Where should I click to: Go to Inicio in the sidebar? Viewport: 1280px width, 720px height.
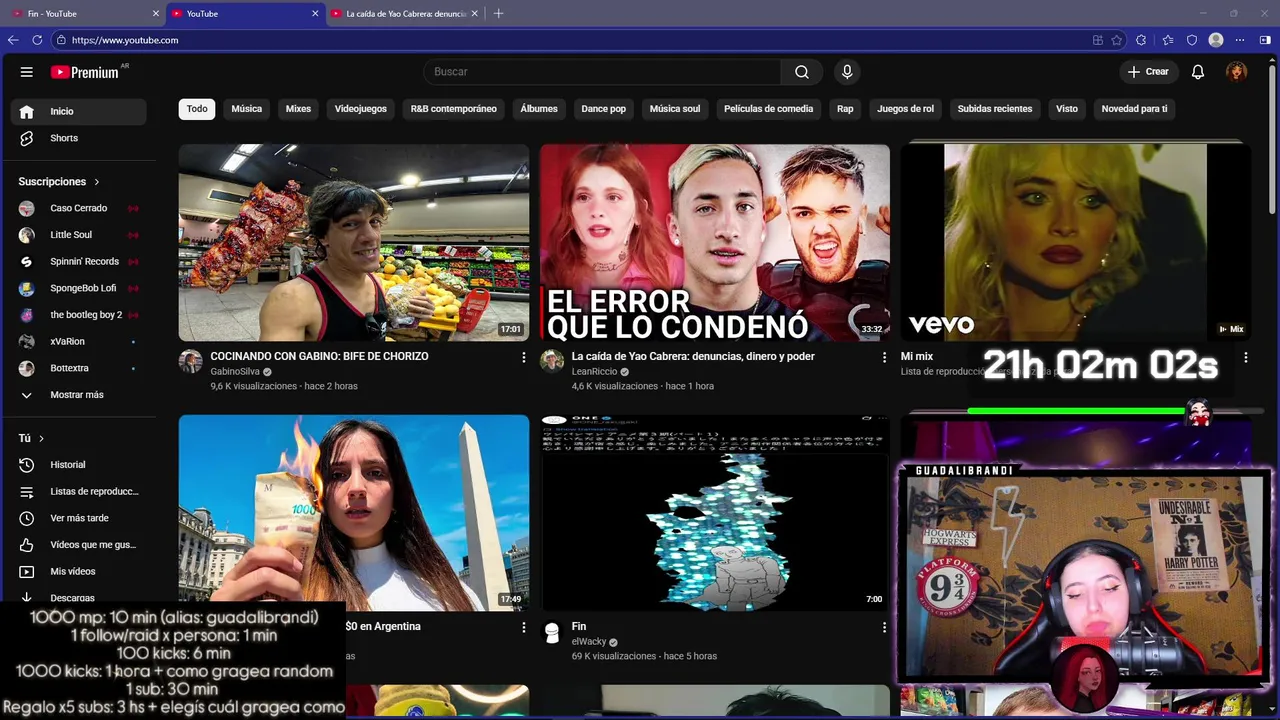(78, 111)
